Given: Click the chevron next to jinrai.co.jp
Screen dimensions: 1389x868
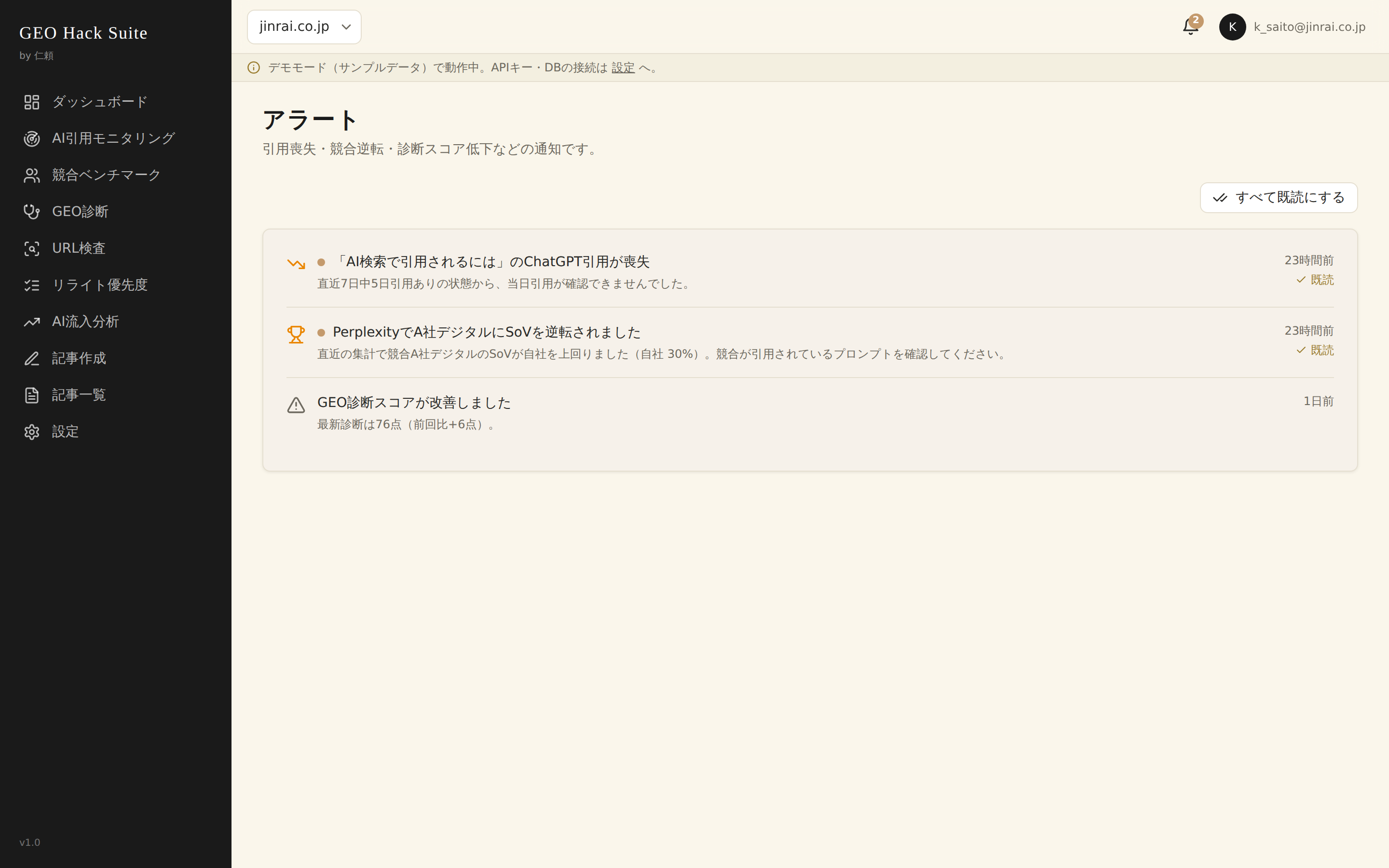Looking at the screenshot, I should tap(346, 27).
